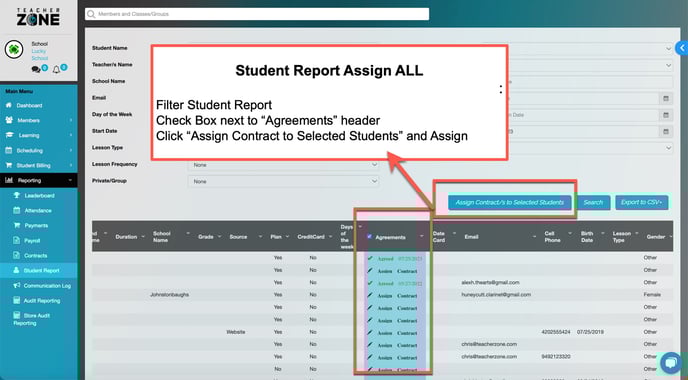The height and width of the screenshot is (380, 688).
Task: Expand the Learning submenu arrow
Action: 71,135
